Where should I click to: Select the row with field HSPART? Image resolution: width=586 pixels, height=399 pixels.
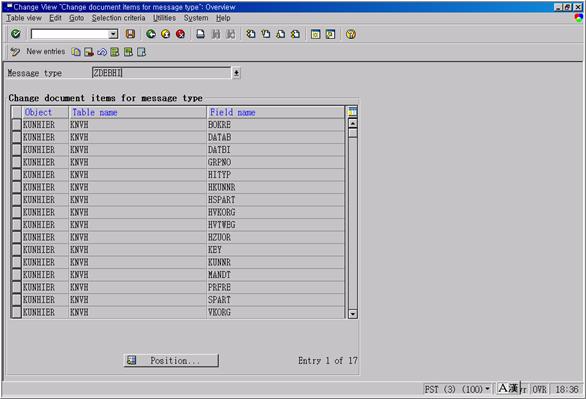pyautogui.click(x=16, y=200)
